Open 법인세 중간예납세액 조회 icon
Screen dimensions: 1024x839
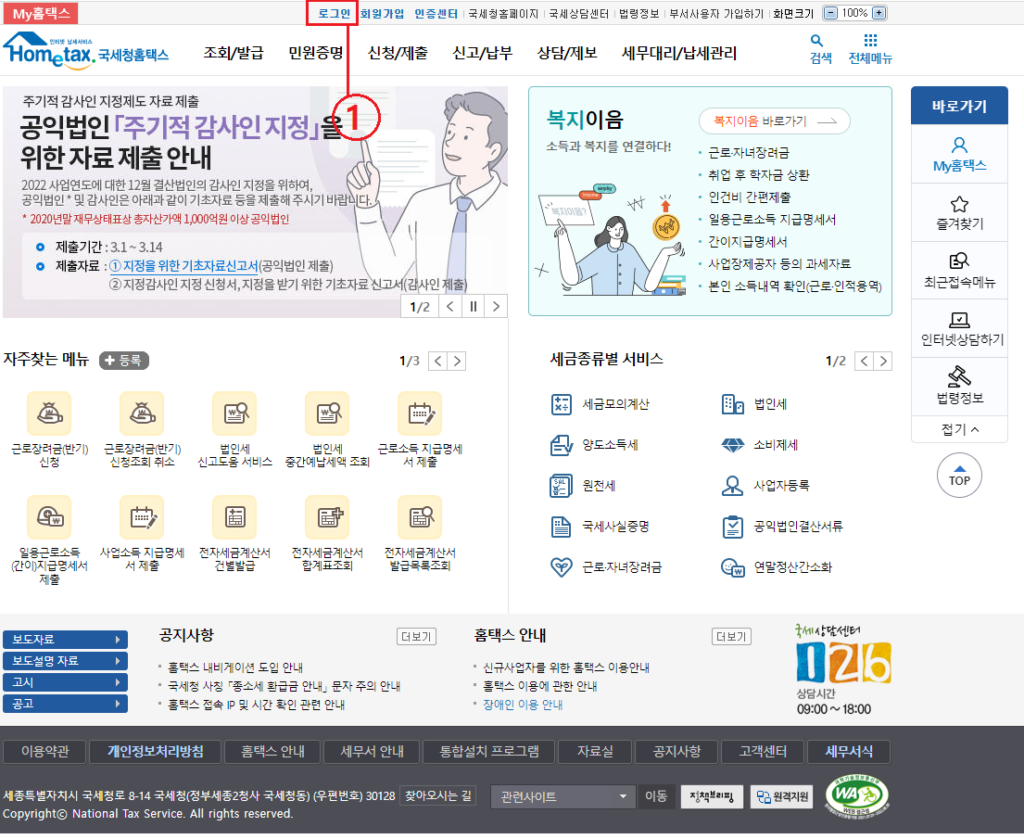coord(327,413)
